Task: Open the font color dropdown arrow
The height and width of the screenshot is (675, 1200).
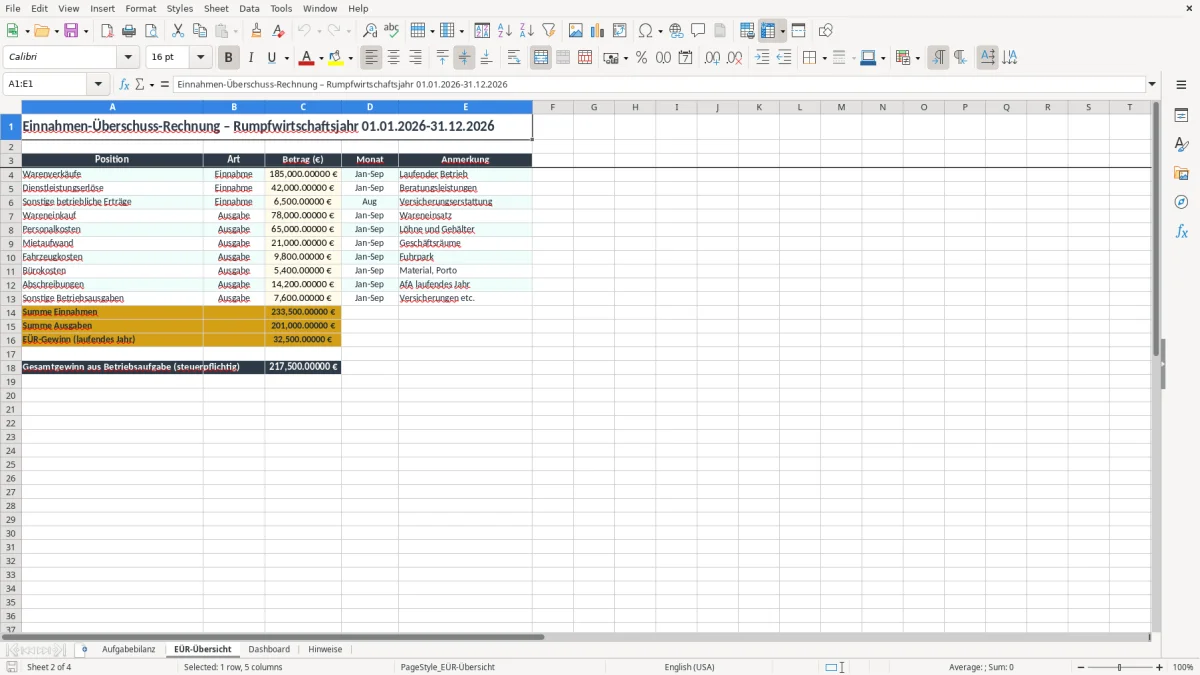Action: coord(321,58)
